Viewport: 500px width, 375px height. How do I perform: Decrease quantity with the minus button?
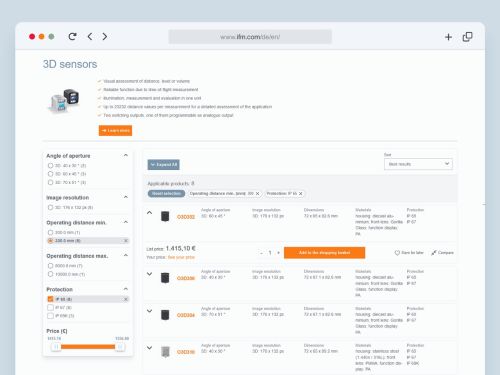click(x=261, y=253)
